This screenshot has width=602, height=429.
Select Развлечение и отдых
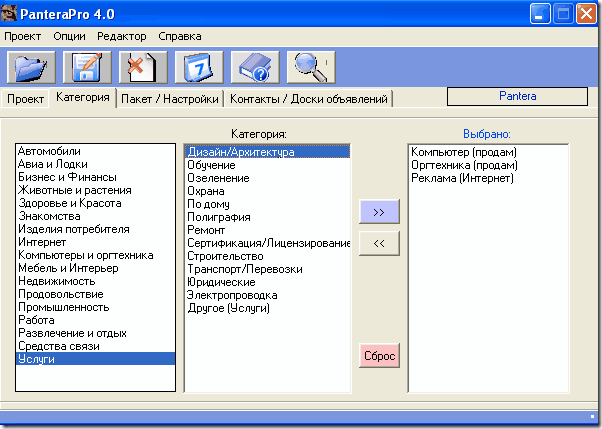pos(95,333)
